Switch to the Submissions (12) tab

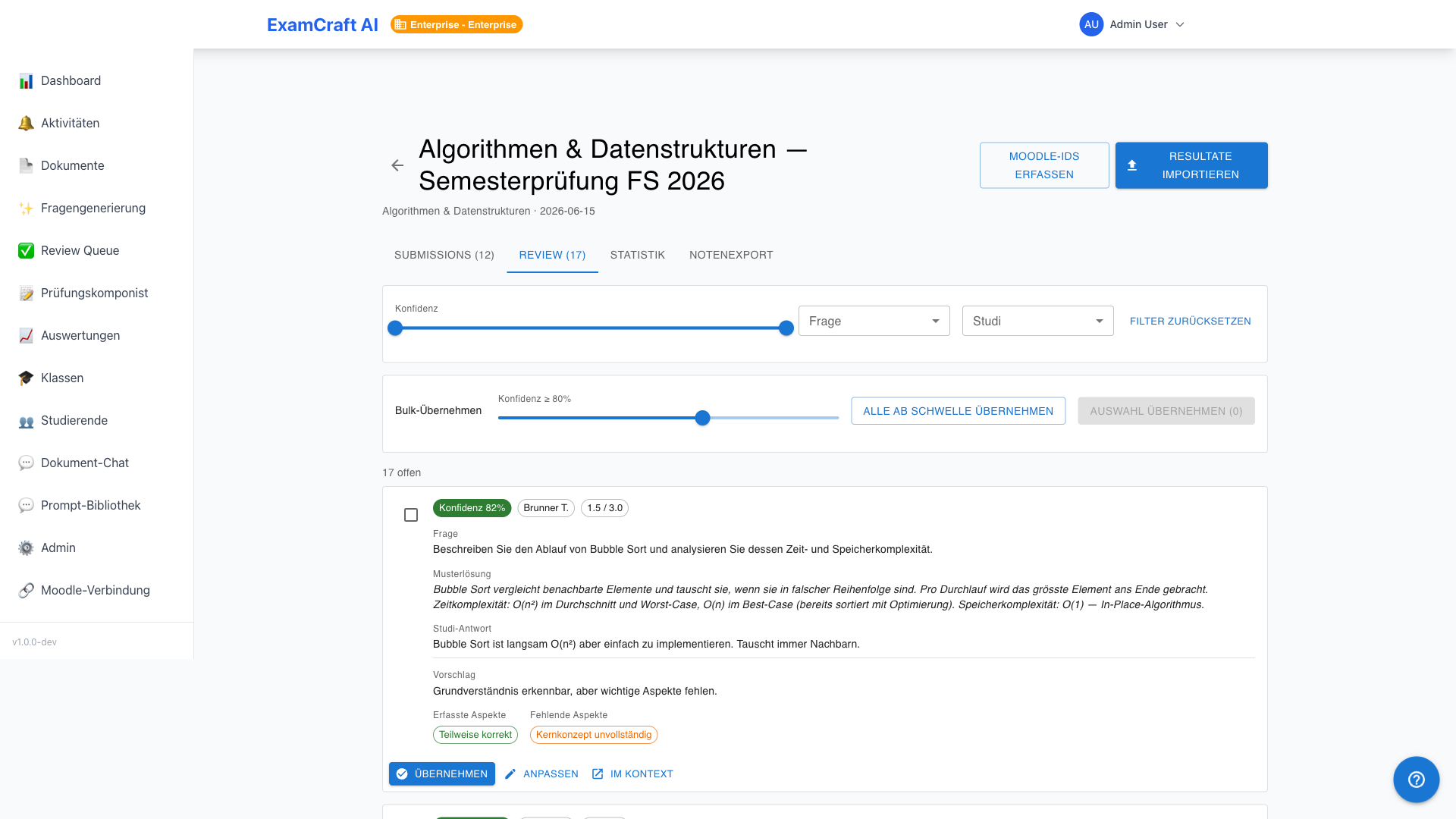click(x=444, y=255)
